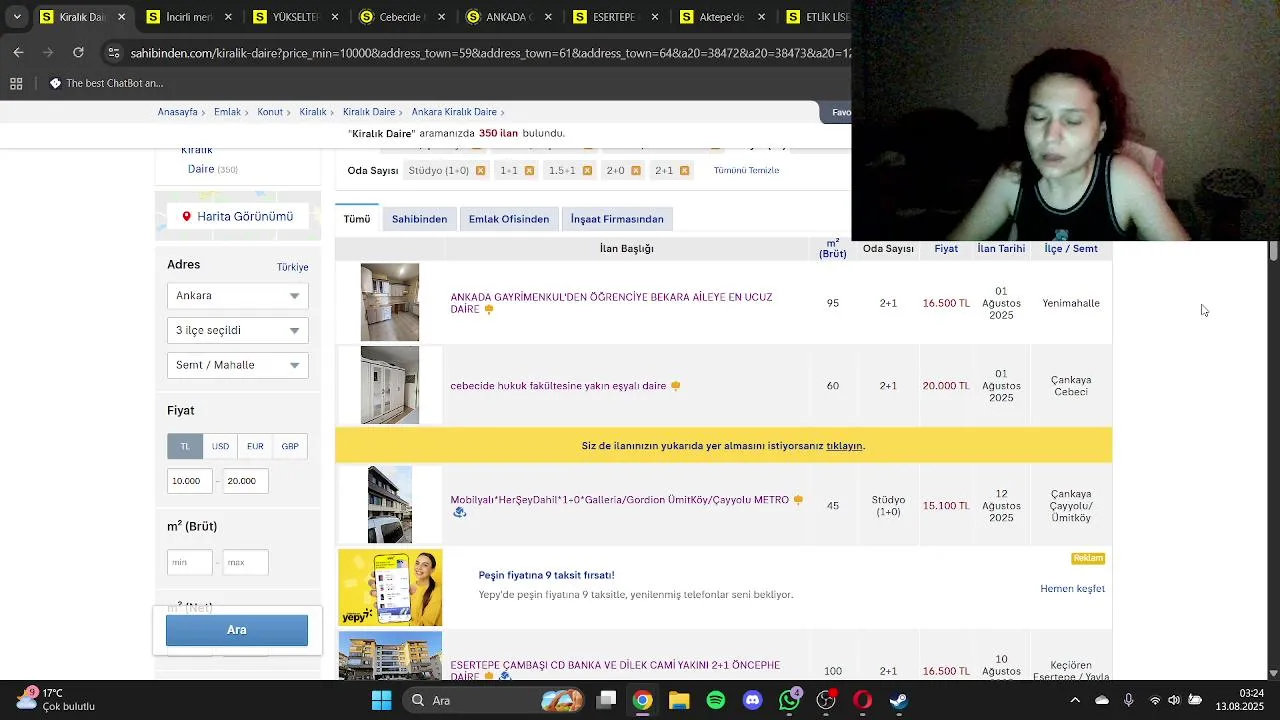The width and height of the screenshot is (1280, 720).
Task: Switch to the 'İncirli mer' tab
Action: tap(189, 17)
